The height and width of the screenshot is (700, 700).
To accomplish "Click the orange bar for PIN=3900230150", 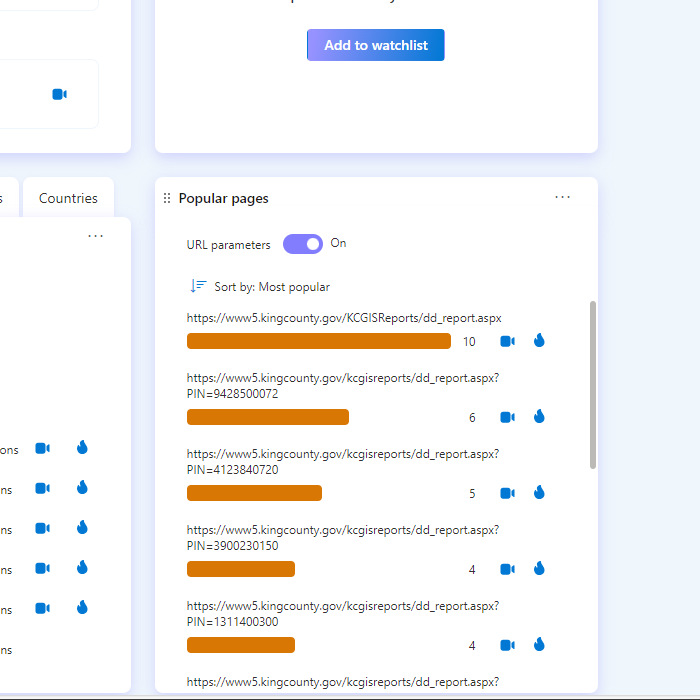I will tap(241, 569).
